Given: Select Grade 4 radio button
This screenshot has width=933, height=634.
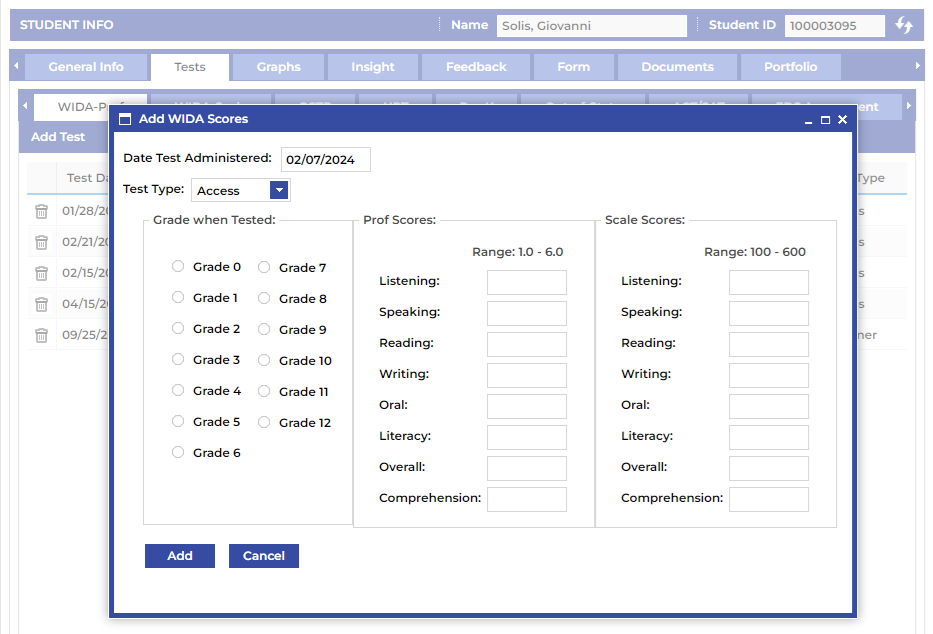Looking at the screenshot, I should coord(178,390).
